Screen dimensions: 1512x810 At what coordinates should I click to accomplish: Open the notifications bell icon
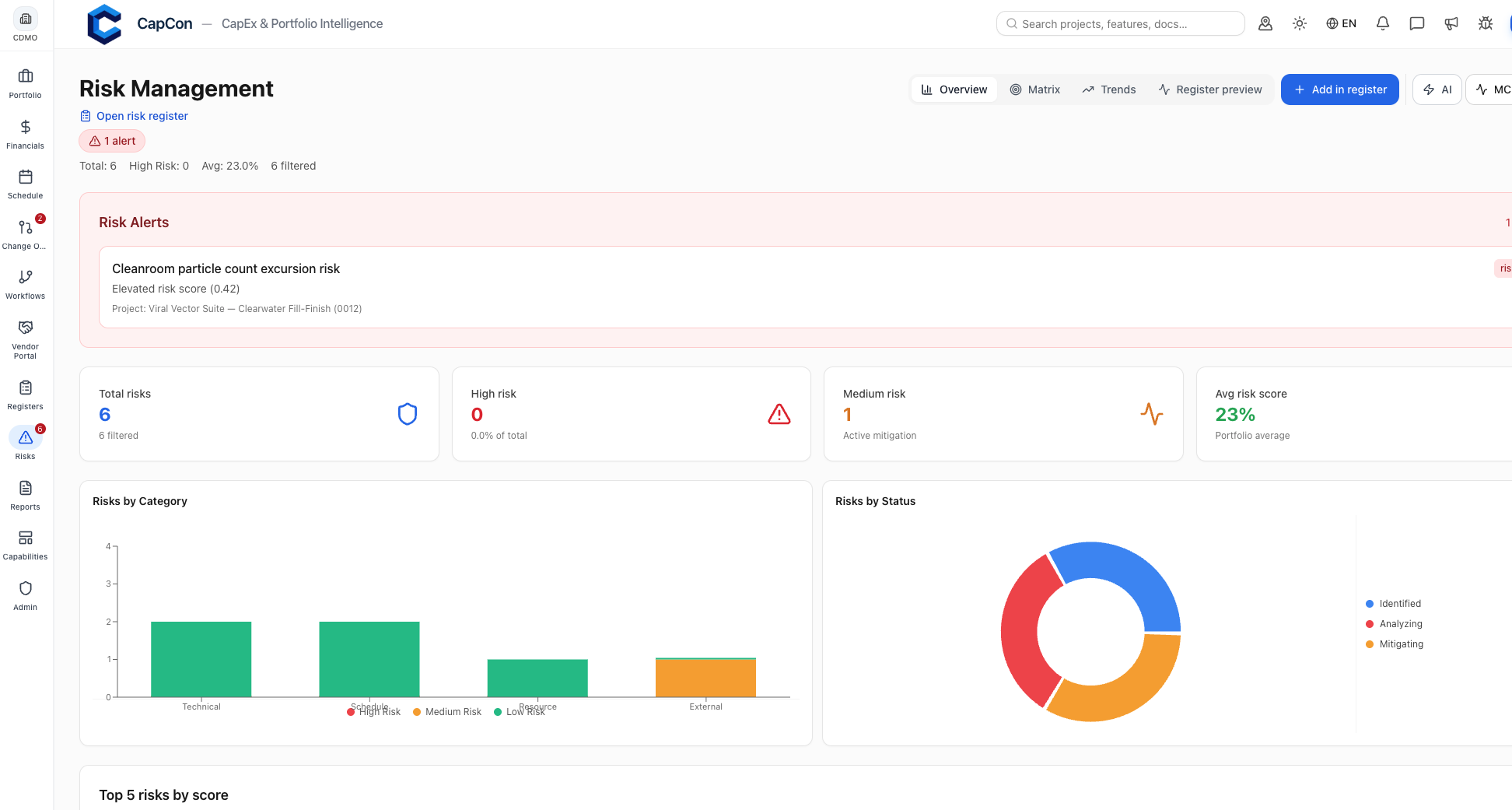[x=1383, y=23]
